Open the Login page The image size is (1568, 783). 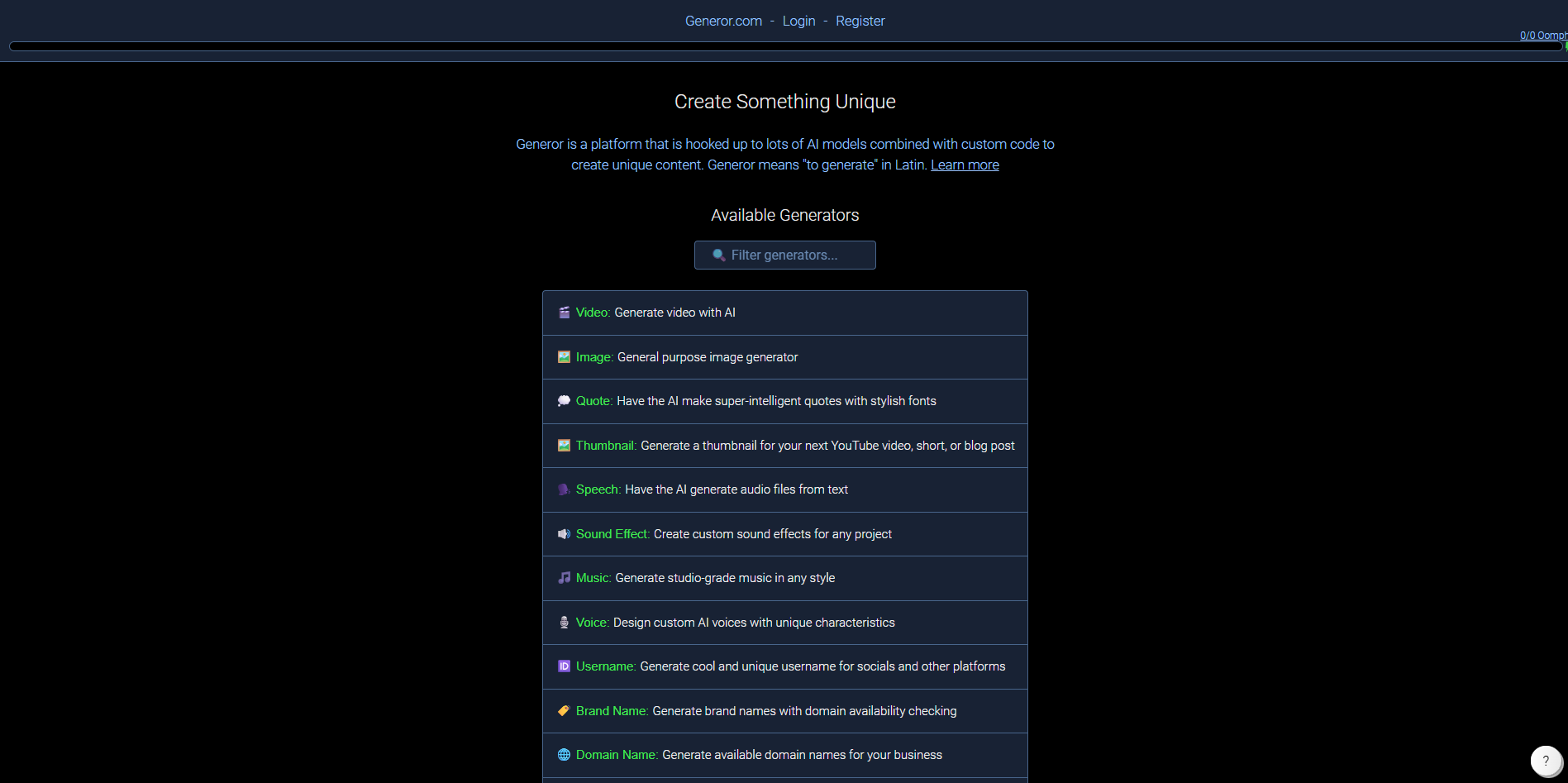pyautogui.click(x=798, y=21)
